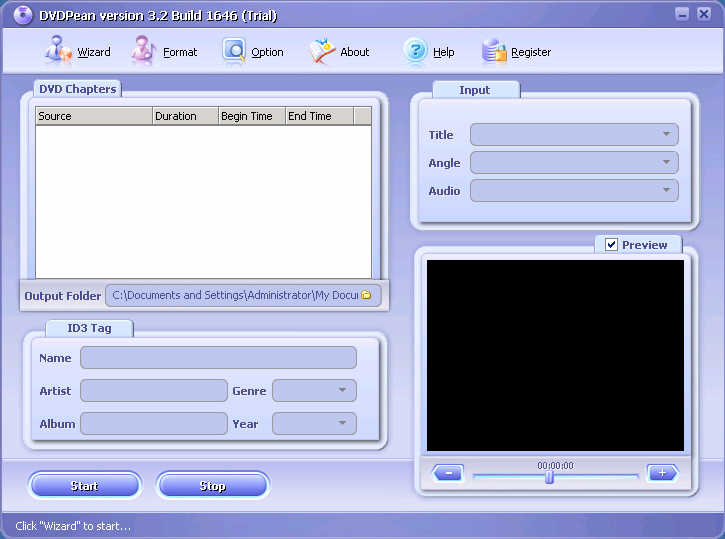The image size is (725, 539).
Task: Sort by the End Time column header
Action: [319, 116]
